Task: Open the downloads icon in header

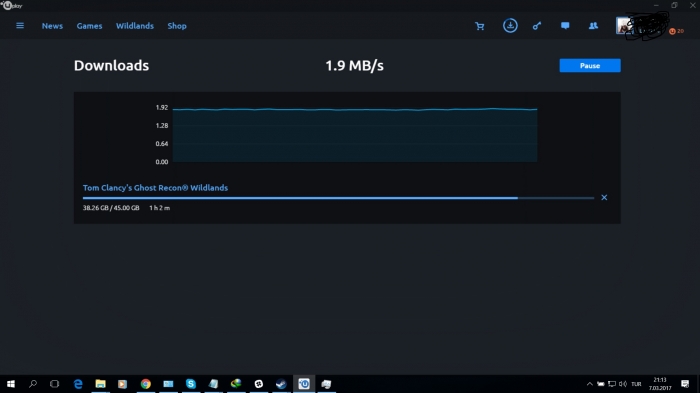Action: (510, 25)
